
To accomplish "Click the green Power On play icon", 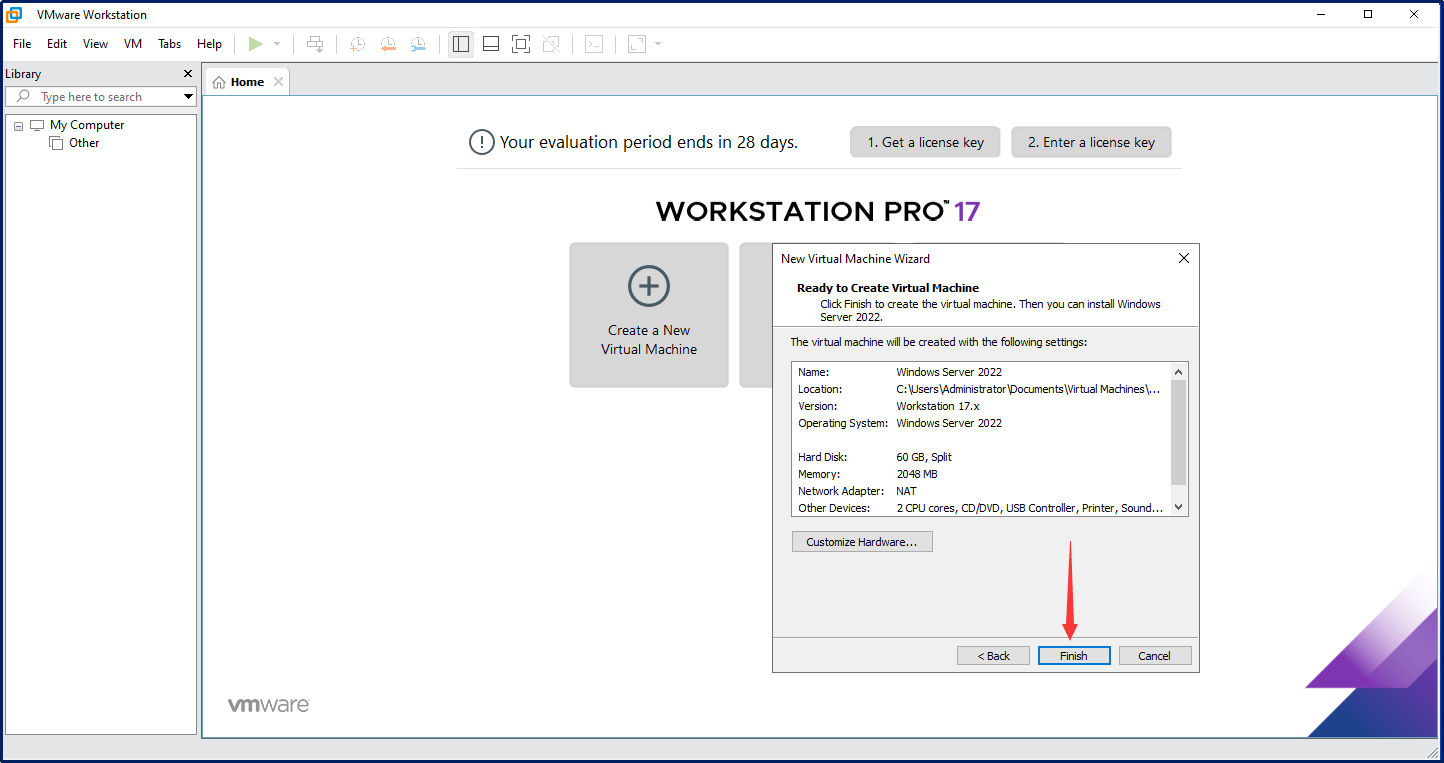I will coord(256,44).
